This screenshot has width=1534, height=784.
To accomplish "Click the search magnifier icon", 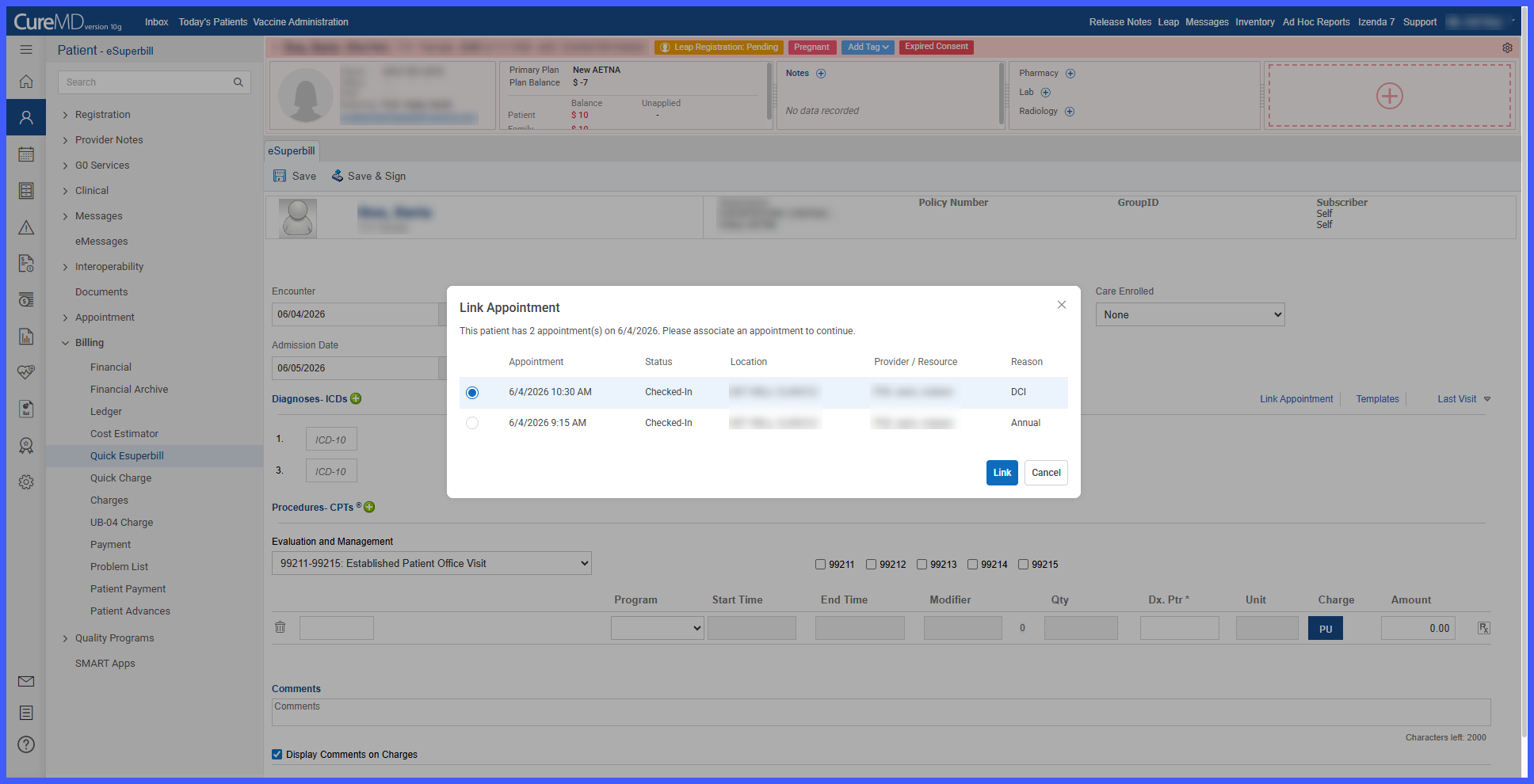I will (238, 82).
